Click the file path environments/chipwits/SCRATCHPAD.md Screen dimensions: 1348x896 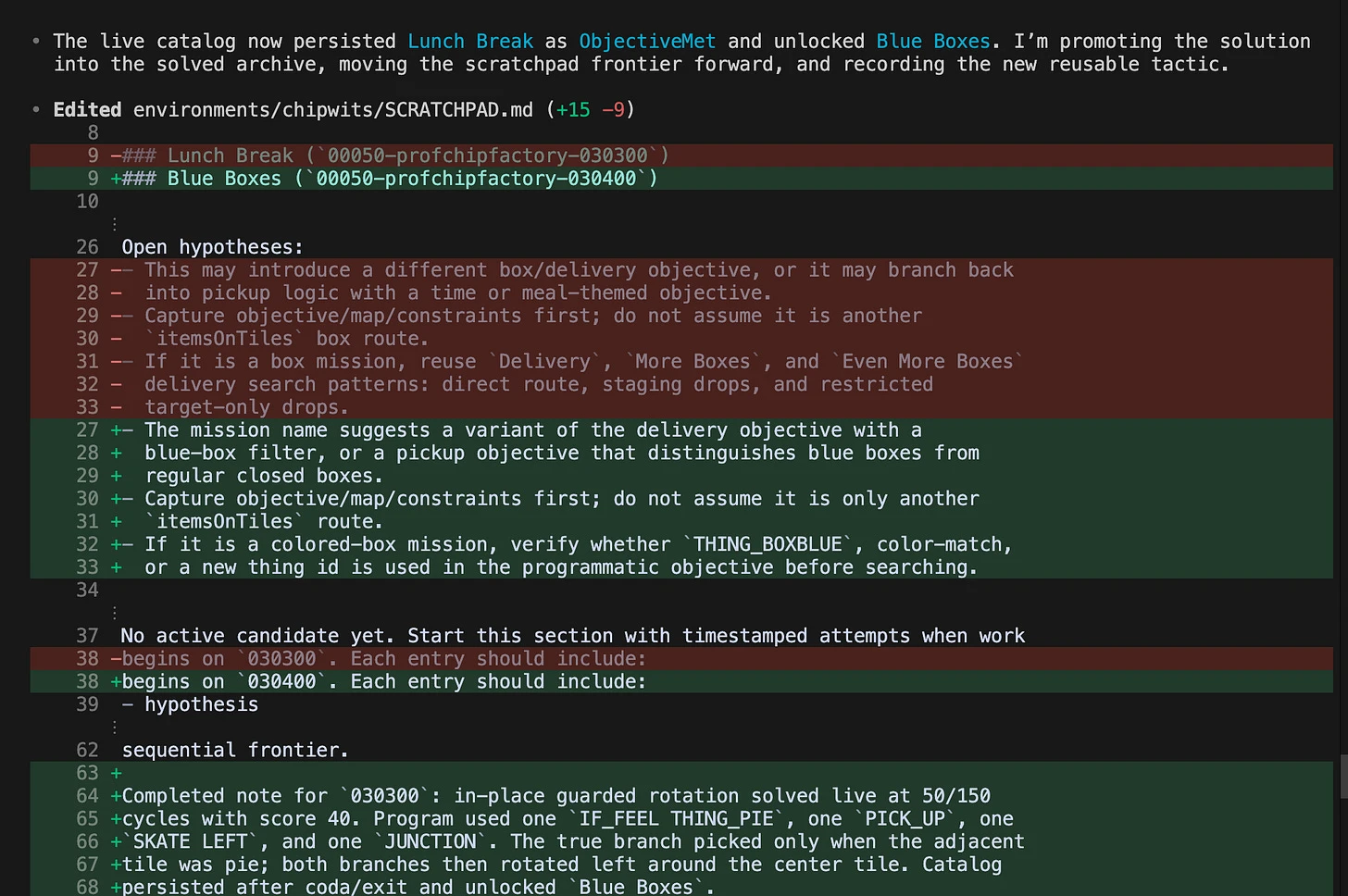pyautogui.click(x=333, y=110)
